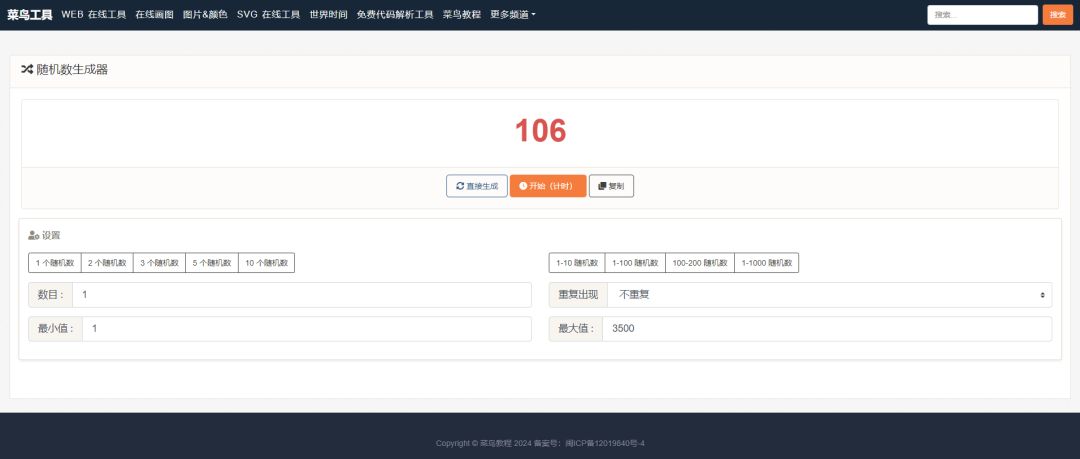
Task: Click the generated number 106
Action: coord(540,131)
